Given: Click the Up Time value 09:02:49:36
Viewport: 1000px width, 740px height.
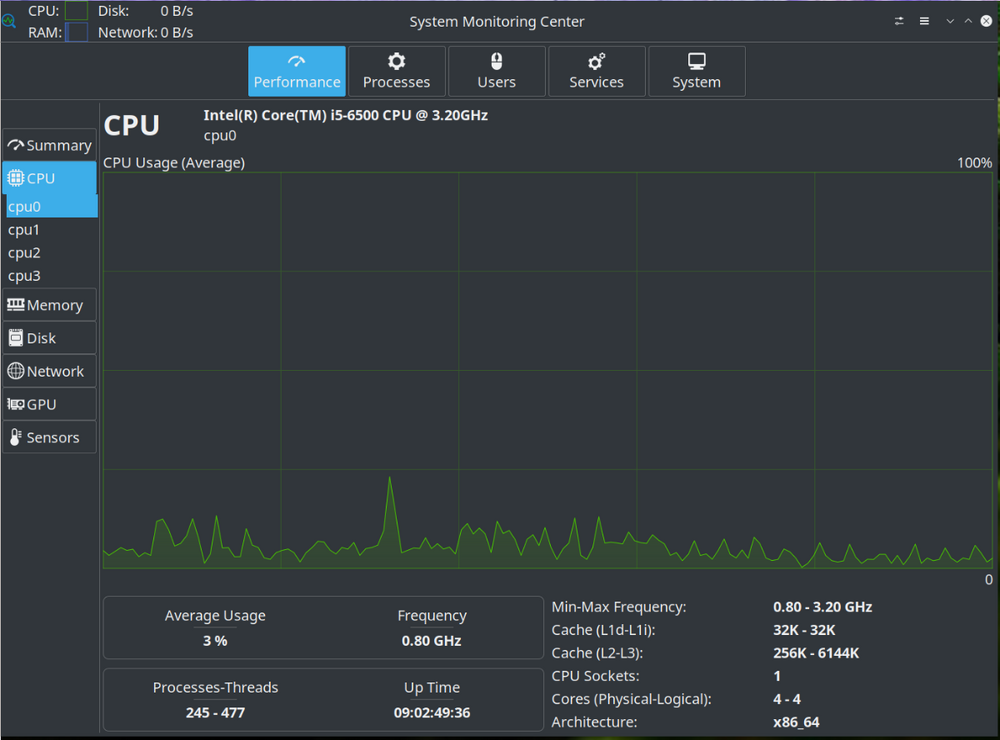Looking at the screenshot, I should 432,713.
